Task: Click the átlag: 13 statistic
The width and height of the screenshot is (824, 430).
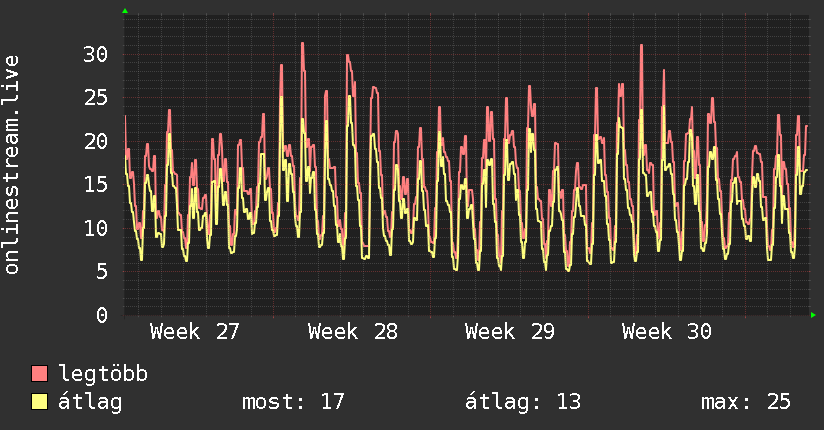Action: click(x=523, y=402)
